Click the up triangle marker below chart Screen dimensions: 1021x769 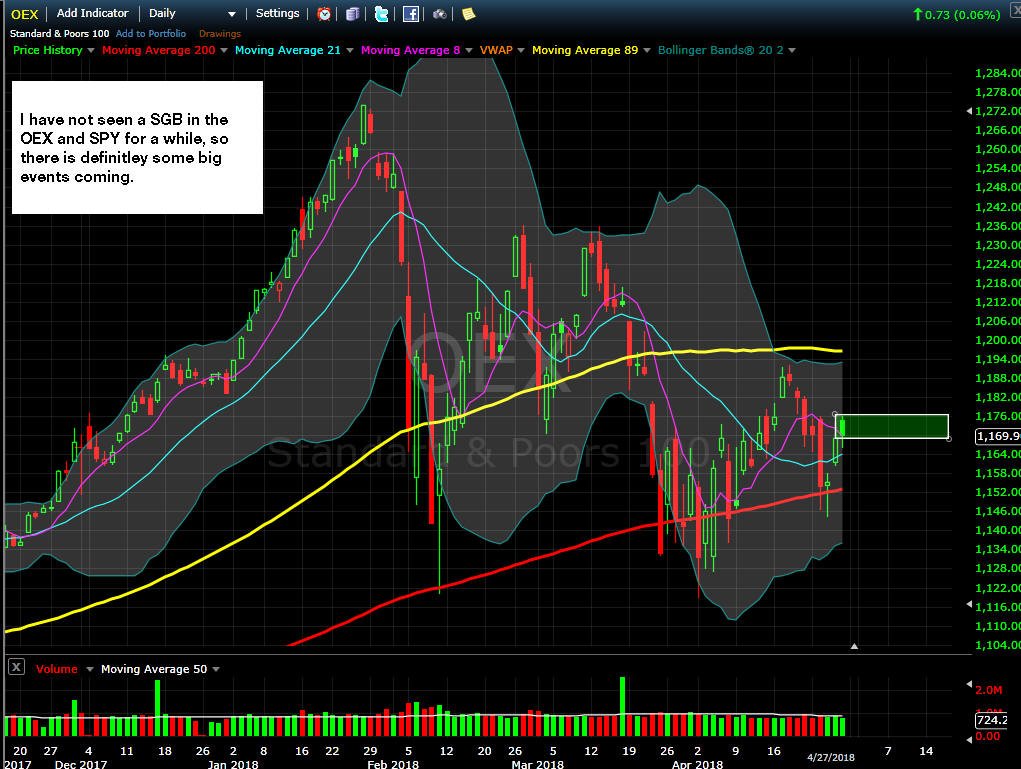(854, 646)
